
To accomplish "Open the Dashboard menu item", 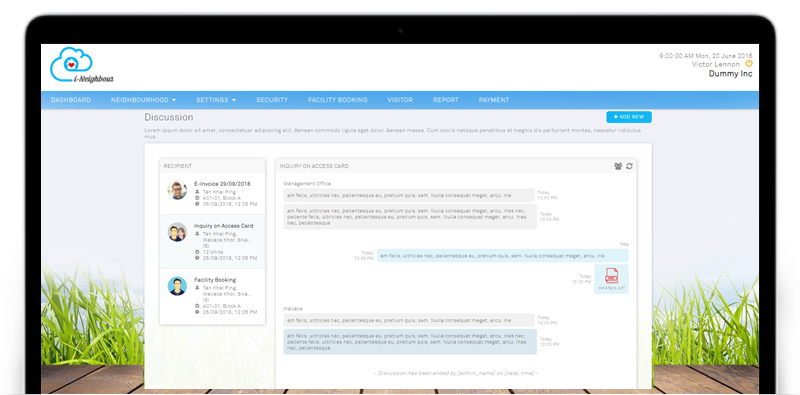I will [71, 100].
